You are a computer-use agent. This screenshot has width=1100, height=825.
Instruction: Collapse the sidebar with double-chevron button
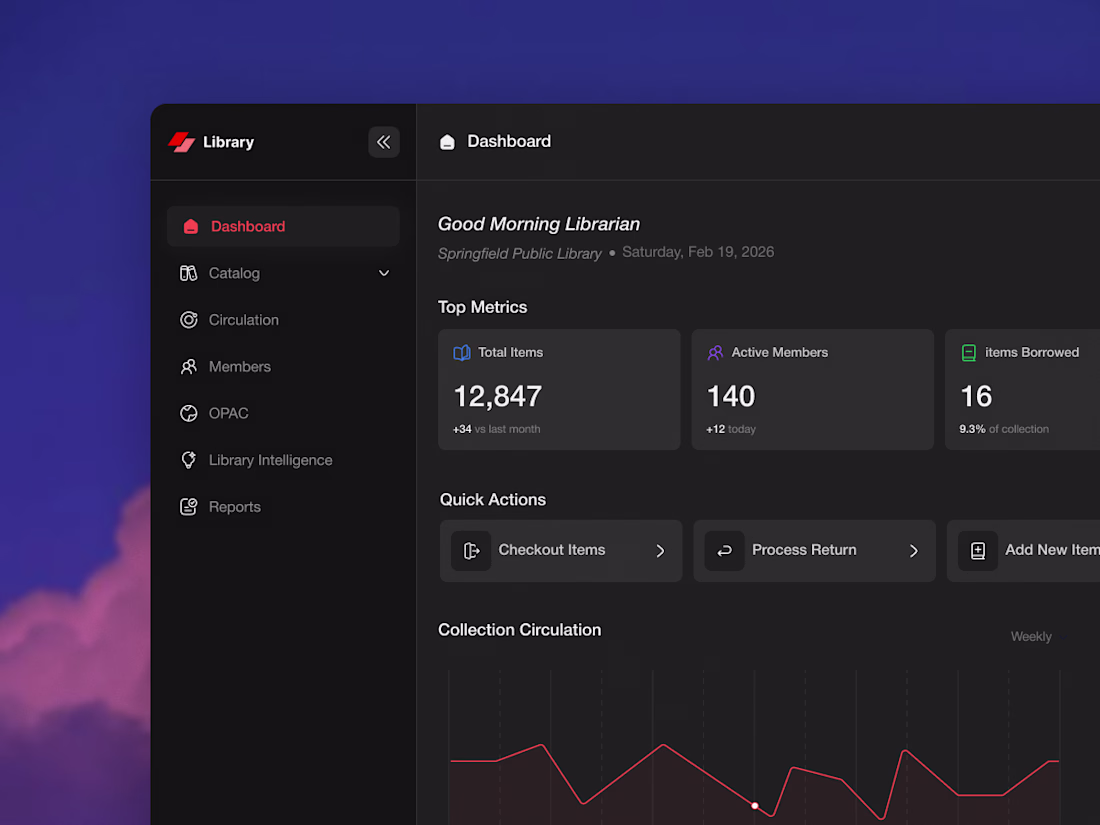point(384,142)
